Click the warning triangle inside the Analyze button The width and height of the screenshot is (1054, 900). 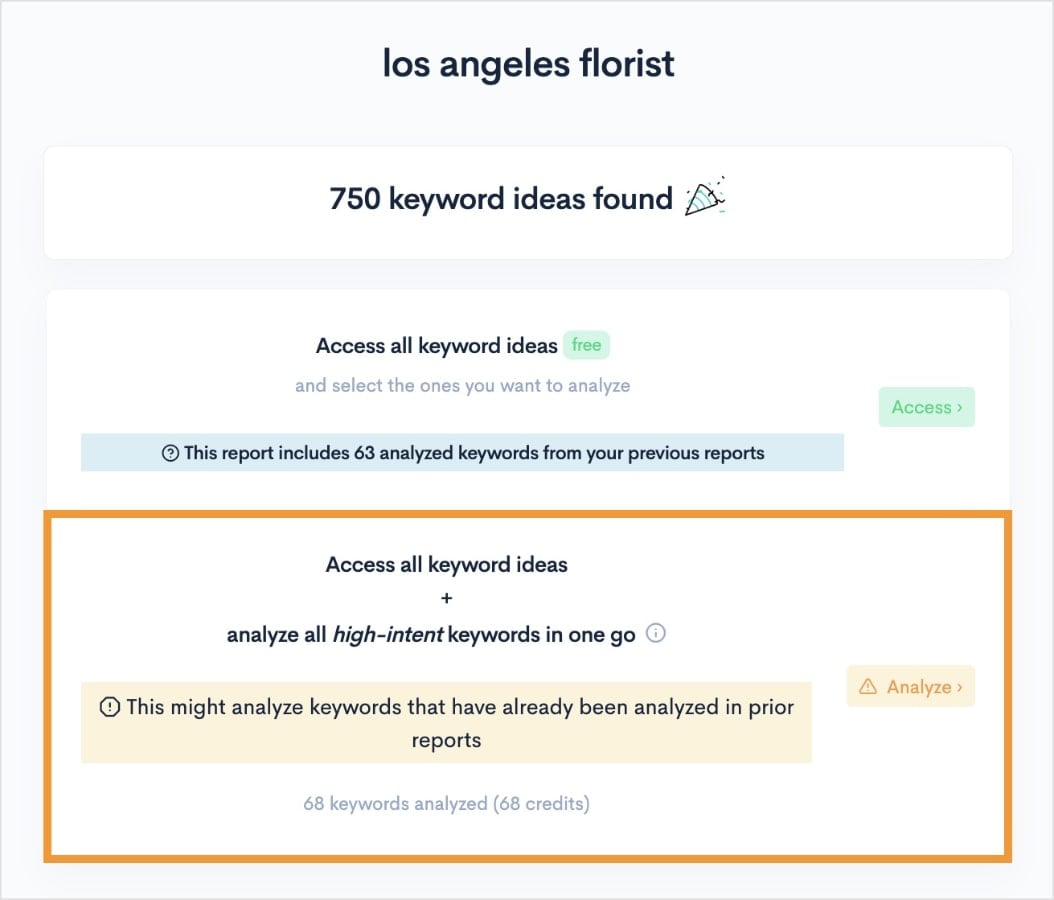pyautogui.click(x=866, y=686)
